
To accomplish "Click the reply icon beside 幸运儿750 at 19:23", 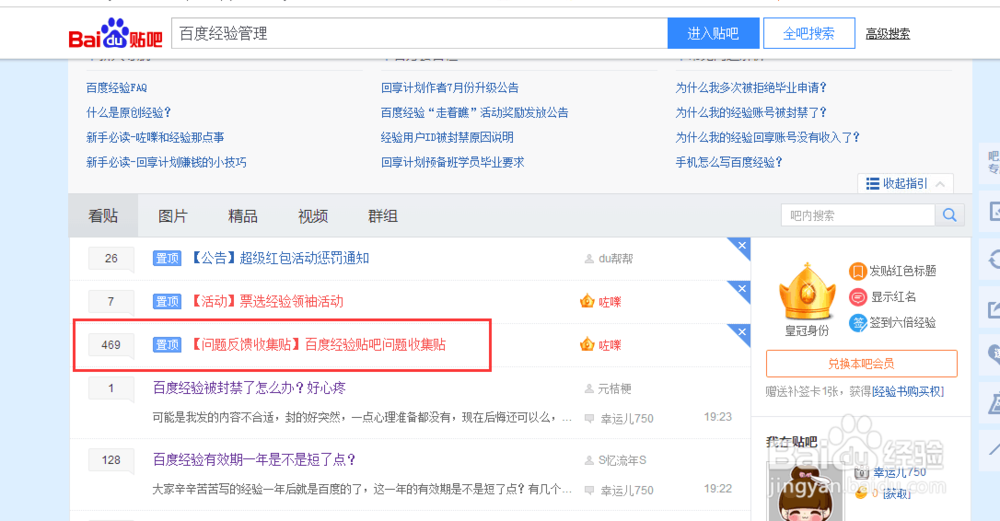I will [589, 419].
